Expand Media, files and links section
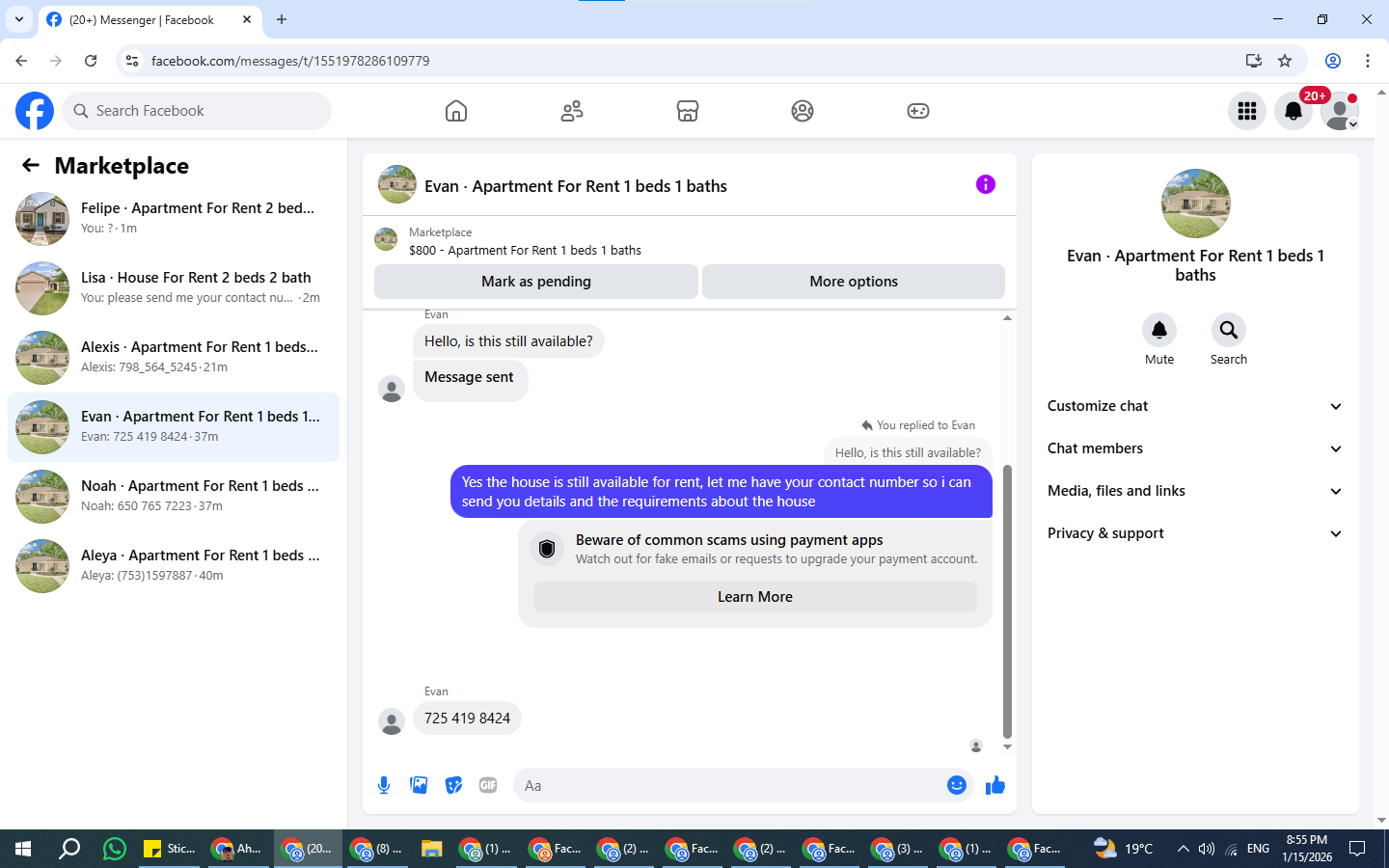1389x868 pixels. click(x=1195, y=491)
